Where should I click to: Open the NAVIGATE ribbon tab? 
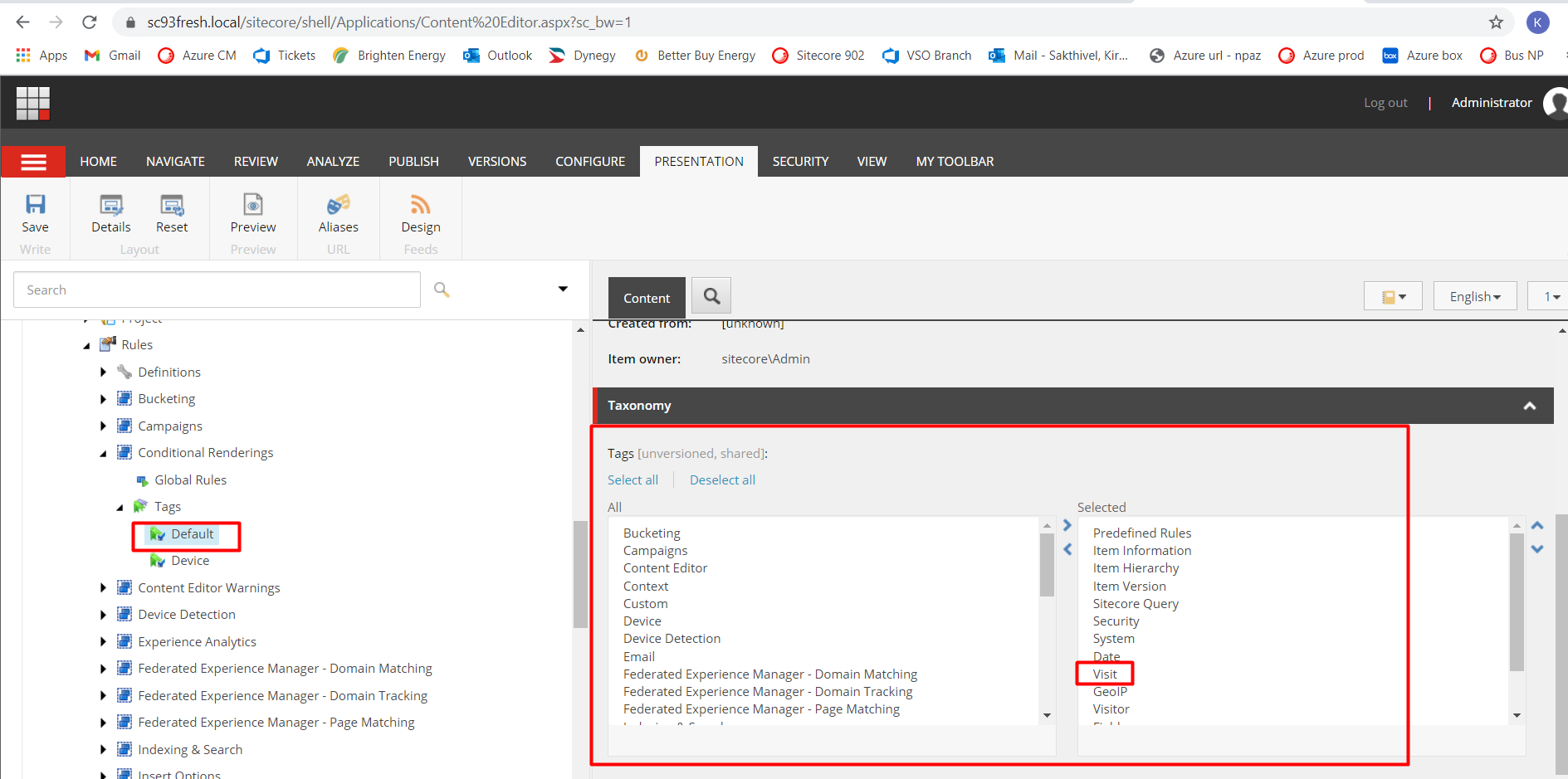coord(175,162)
